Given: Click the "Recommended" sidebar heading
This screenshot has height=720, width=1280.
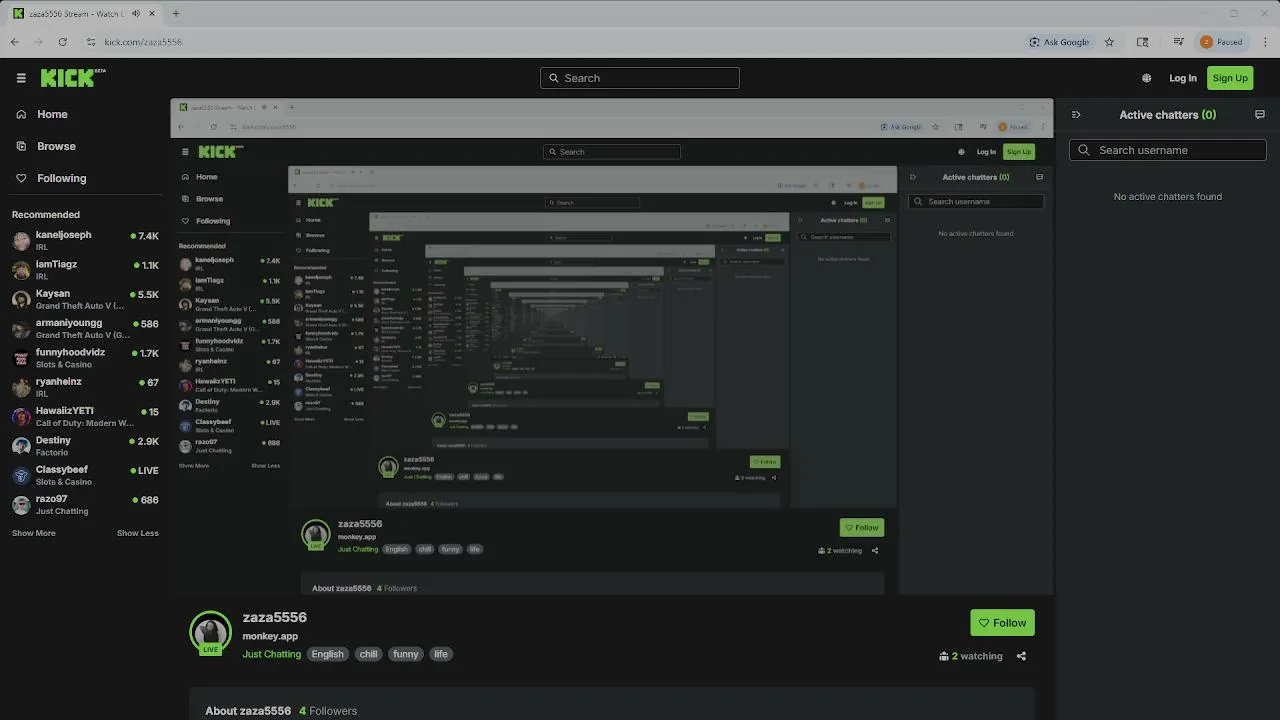Looking at the screenshot, I should (x=46, y=214).
